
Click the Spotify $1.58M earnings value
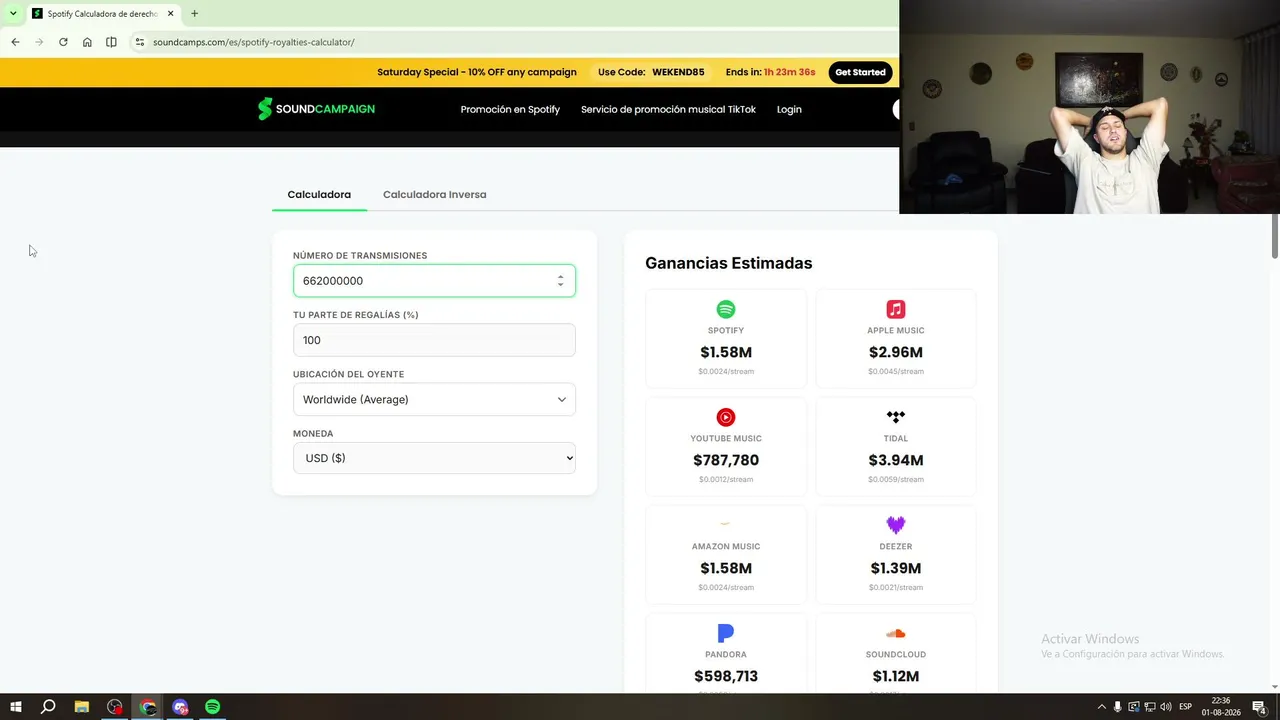tap(726, 352)
